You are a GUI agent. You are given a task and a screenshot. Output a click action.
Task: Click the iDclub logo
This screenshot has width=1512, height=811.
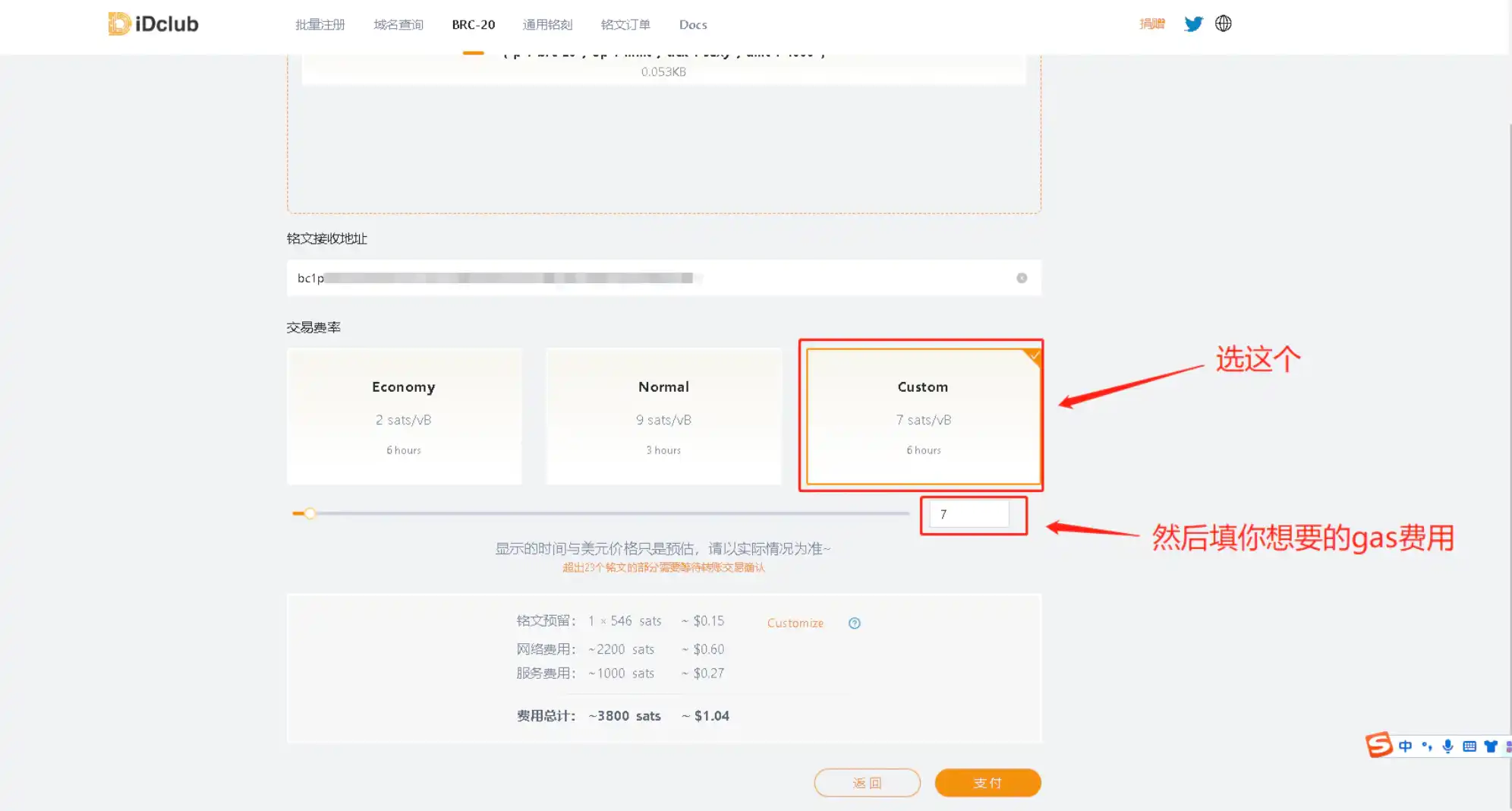[153, 23]
